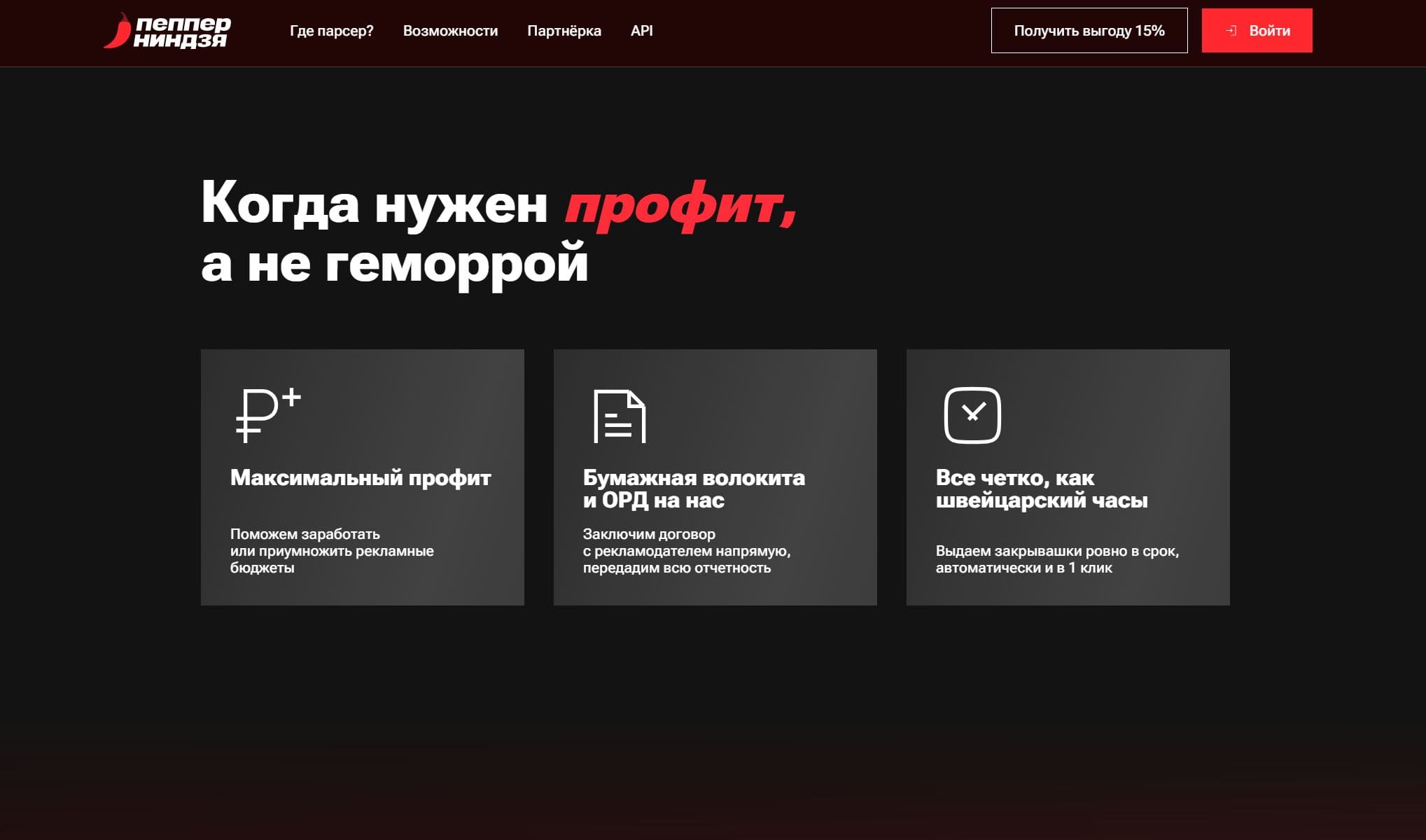
Task: Select the API navigation link
Action: [641, 31]
